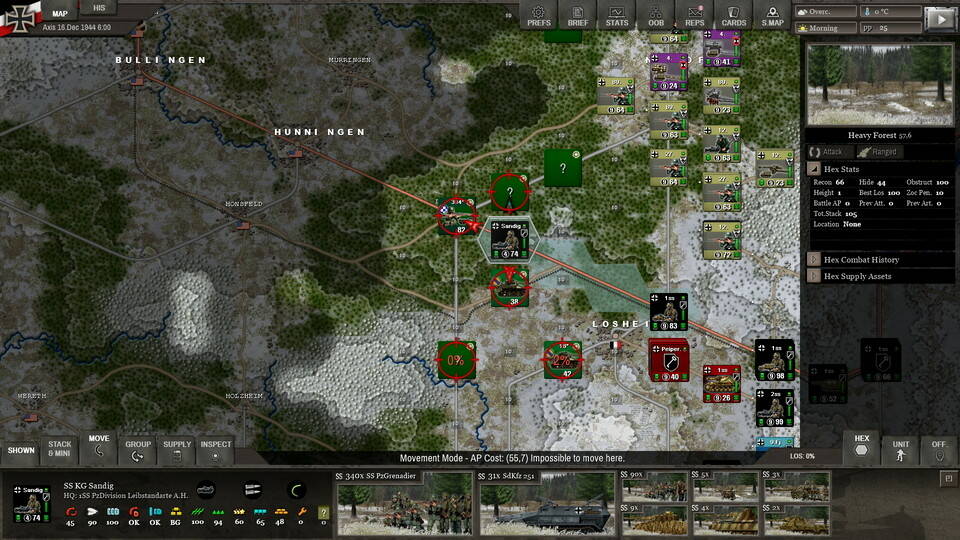960x540 pixels.
Task: Click the ammunition shells icon
Action: point(252,489)
